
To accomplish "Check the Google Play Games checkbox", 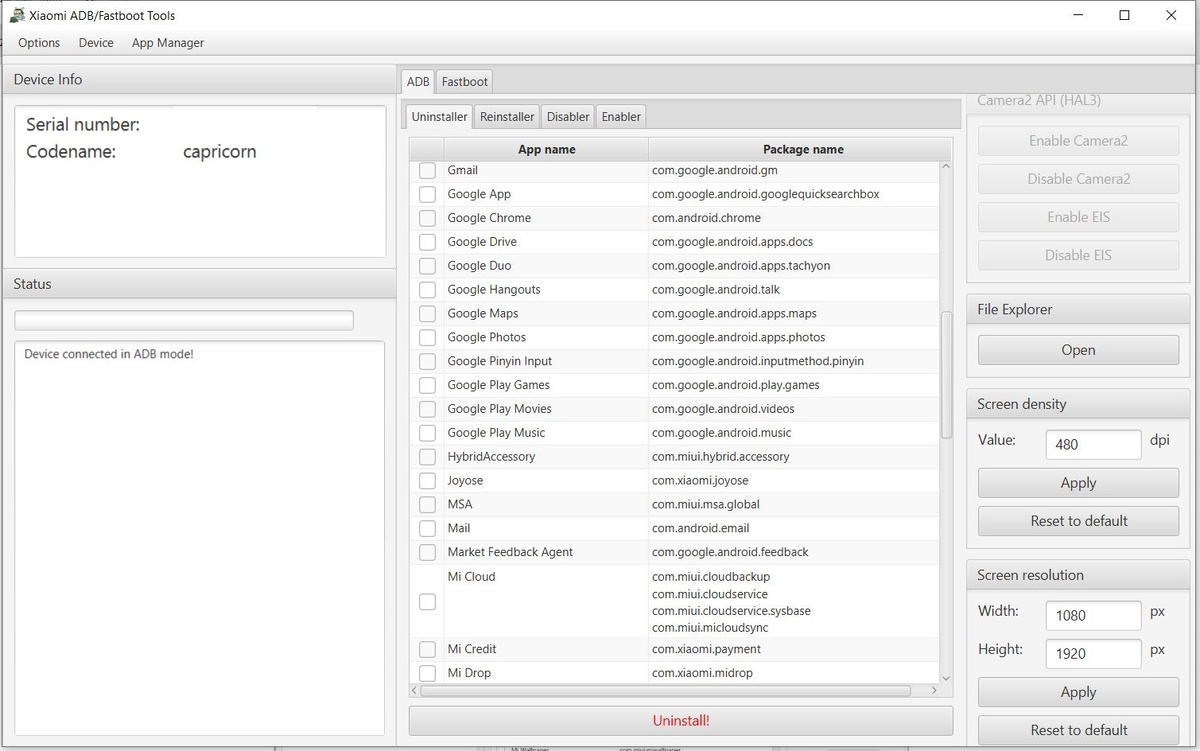I will pyautogui.click(x=427, y=385).
